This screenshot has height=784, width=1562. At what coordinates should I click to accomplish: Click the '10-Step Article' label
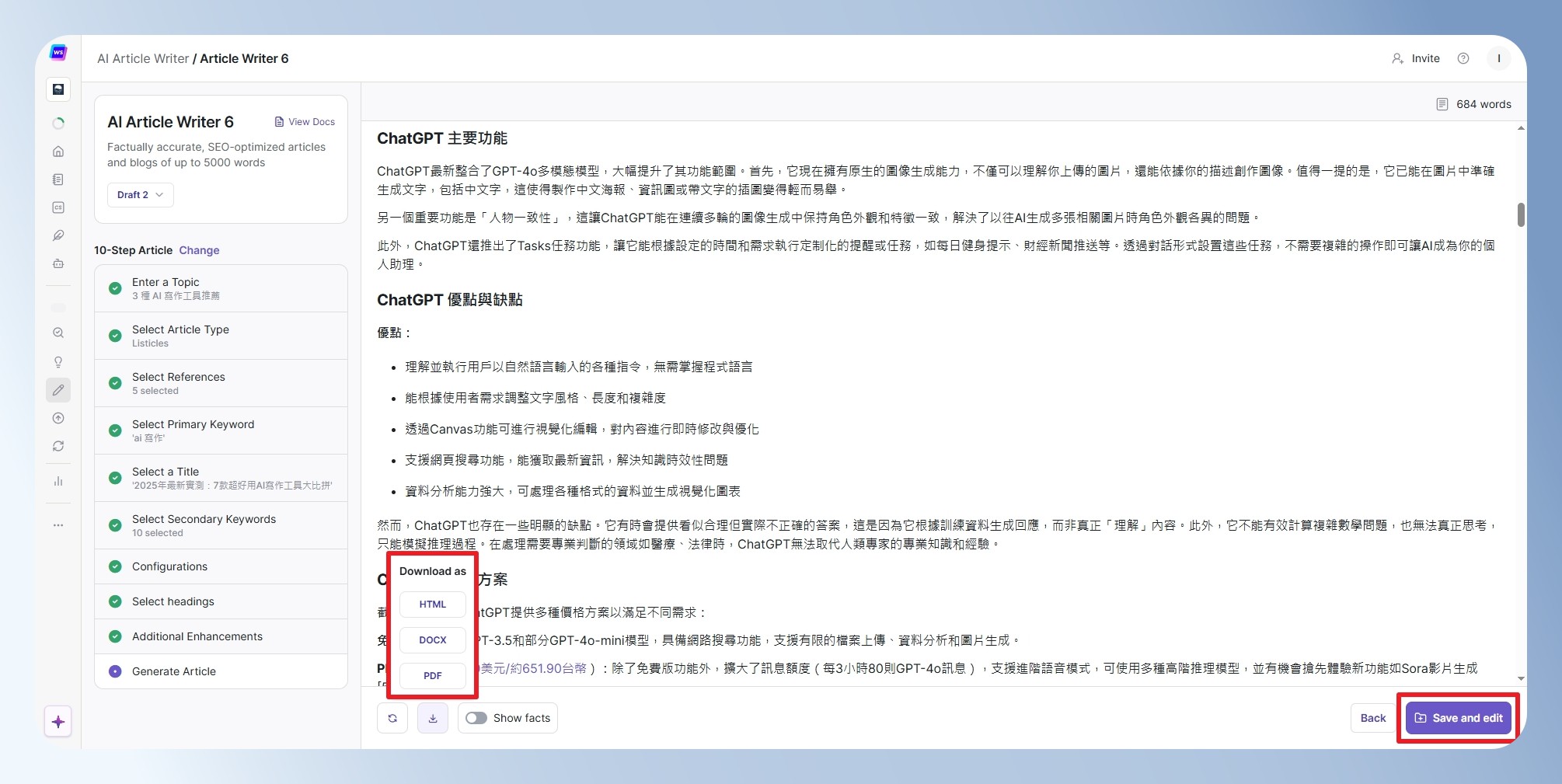pyautogui.click(x=133, y=250)
